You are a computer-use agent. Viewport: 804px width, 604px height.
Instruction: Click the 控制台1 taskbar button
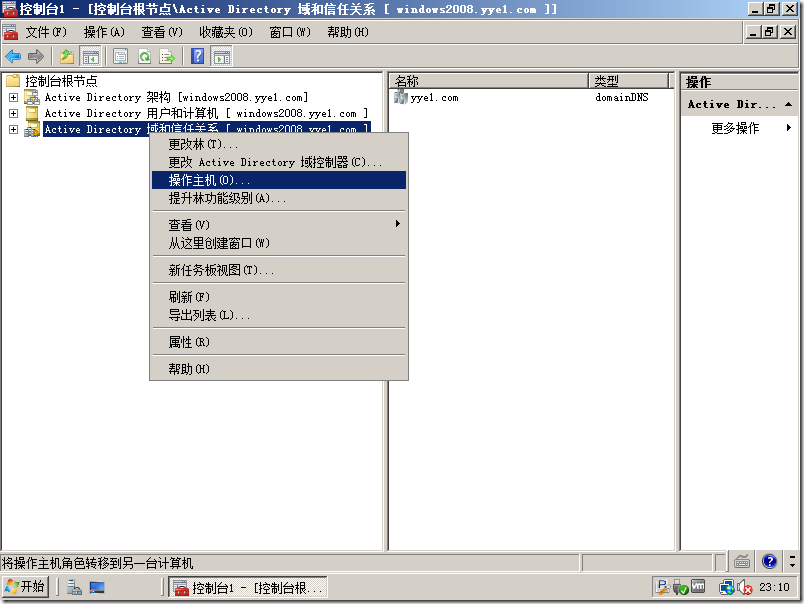248,588
